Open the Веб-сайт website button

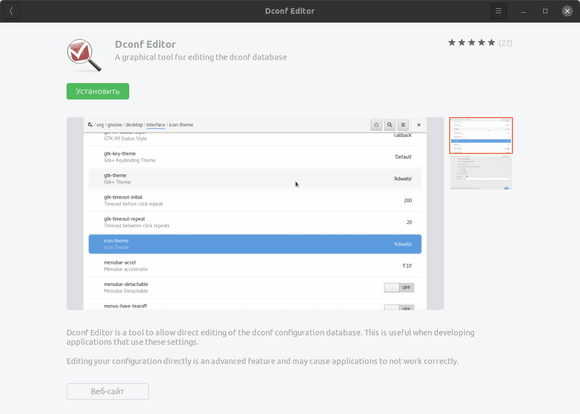coord(108,391)
